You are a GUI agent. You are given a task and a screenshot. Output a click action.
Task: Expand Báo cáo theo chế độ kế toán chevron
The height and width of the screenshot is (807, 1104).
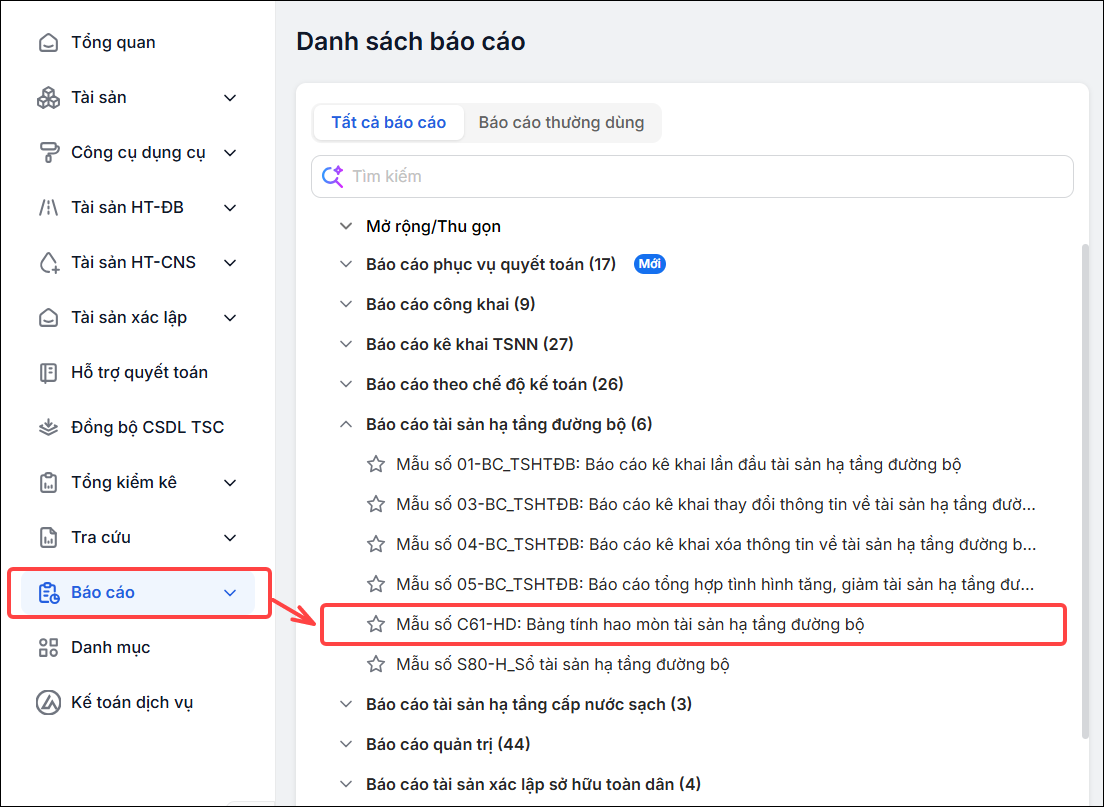[x=346, y=384]
